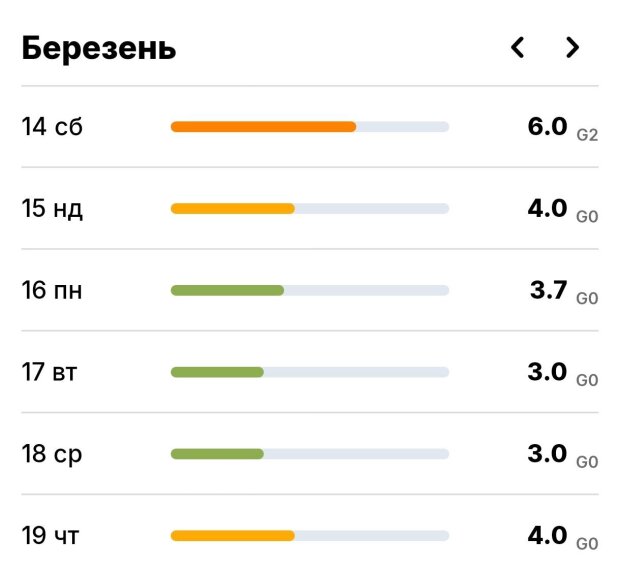The image size is (620, 568).
Task: Click the green bar for 17 вт
Action: [x=217, y=372]
